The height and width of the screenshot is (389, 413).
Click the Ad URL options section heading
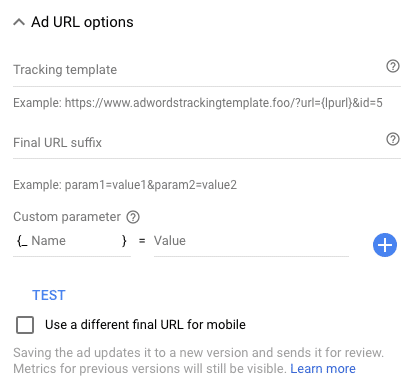(x=82, y=22)
